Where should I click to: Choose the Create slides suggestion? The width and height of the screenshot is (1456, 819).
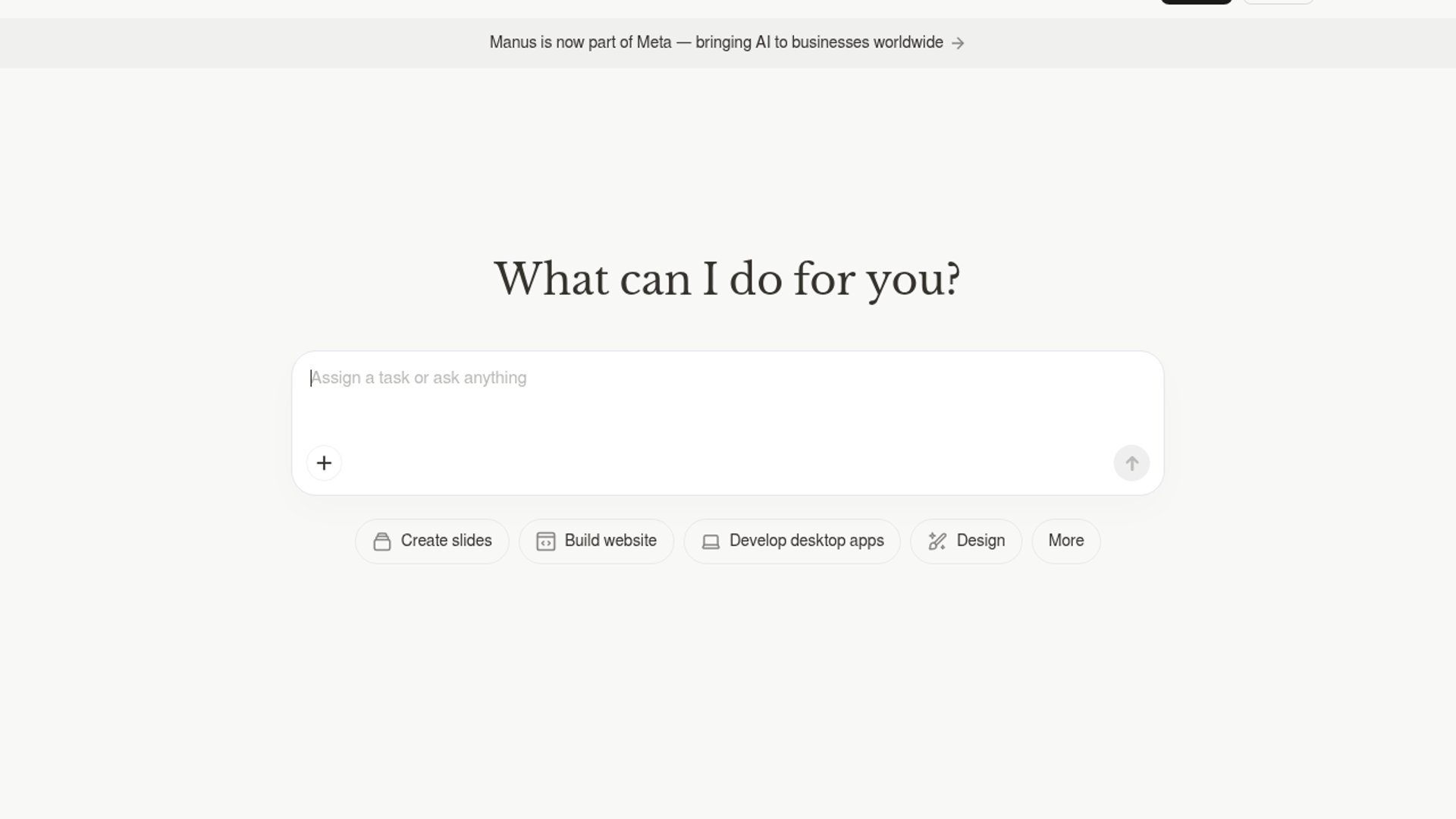pos(445,541)
